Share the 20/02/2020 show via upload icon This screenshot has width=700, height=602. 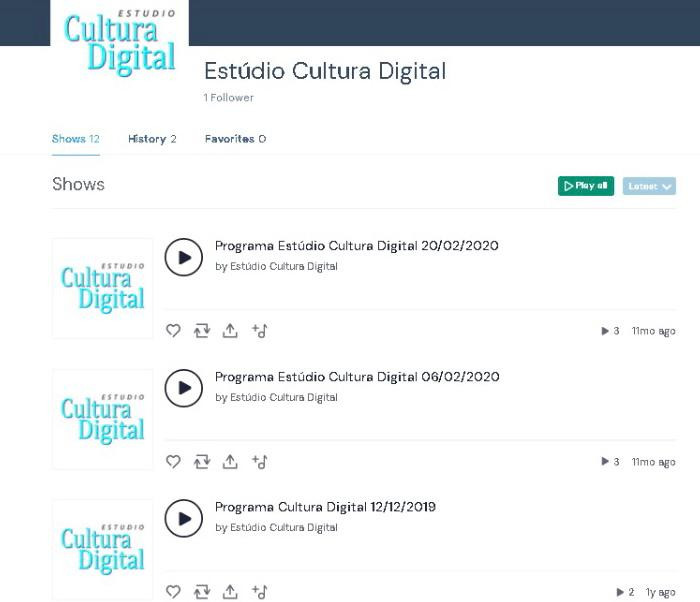tap(230, 330)
